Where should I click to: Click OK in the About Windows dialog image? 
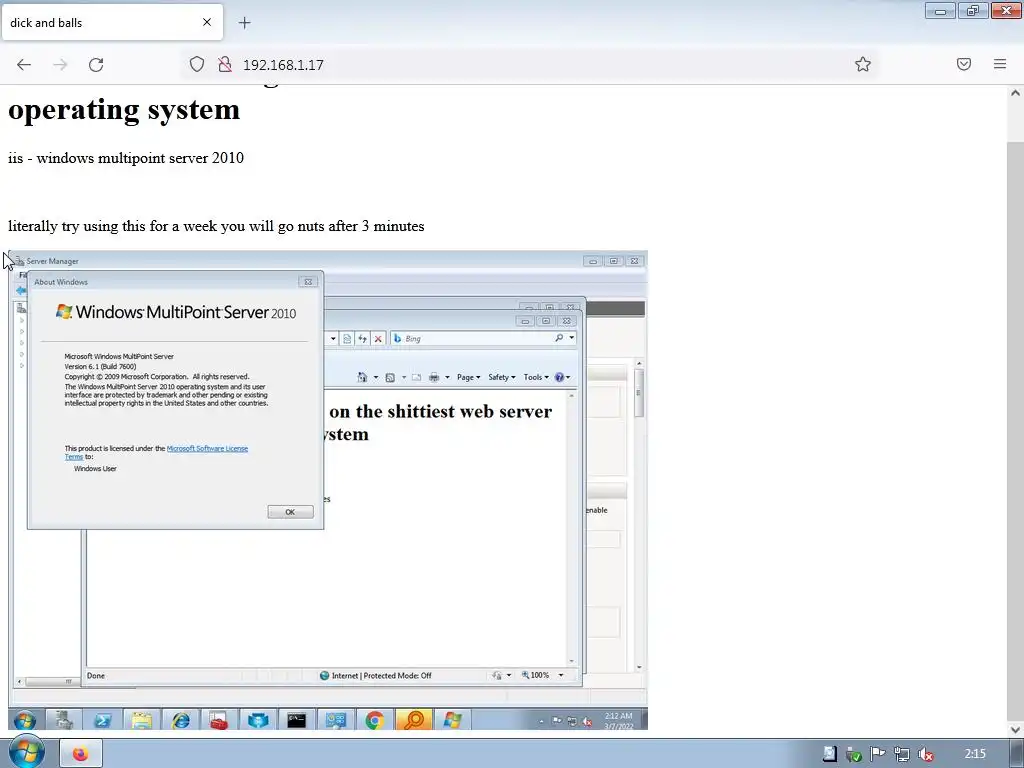pyautogui.click(x=291, y=512)
